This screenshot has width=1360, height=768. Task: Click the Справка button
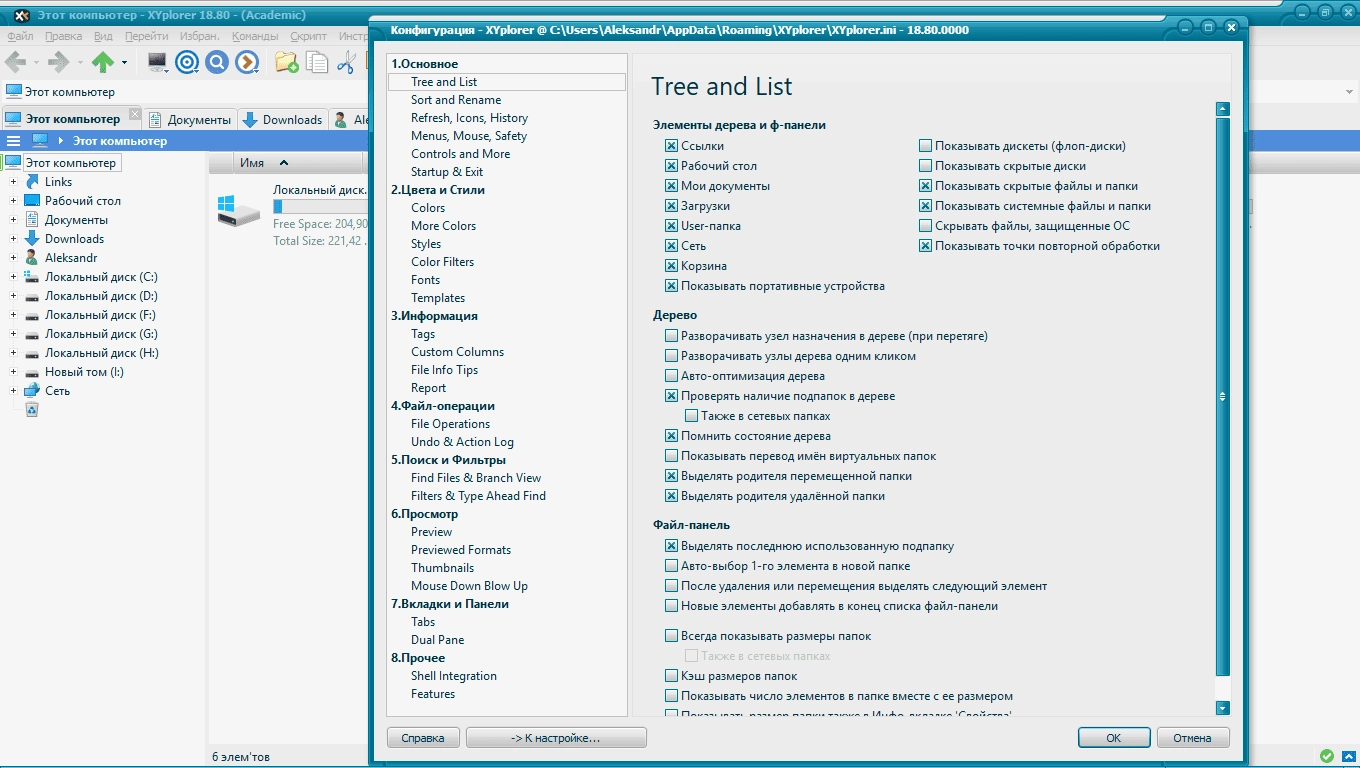(x=423, y=738)
